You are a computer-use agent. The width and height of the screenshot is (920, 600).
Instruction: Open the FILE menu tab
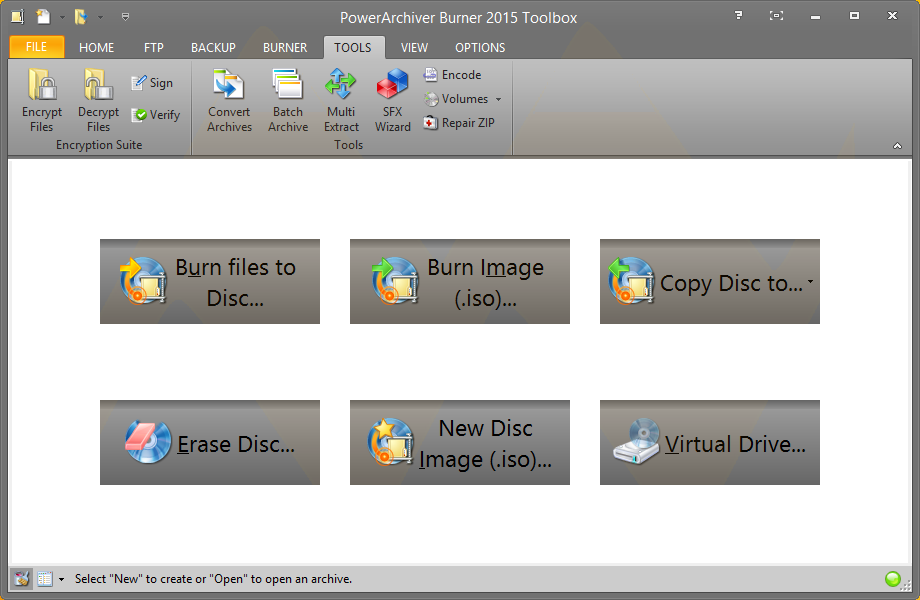pos(36,47)
